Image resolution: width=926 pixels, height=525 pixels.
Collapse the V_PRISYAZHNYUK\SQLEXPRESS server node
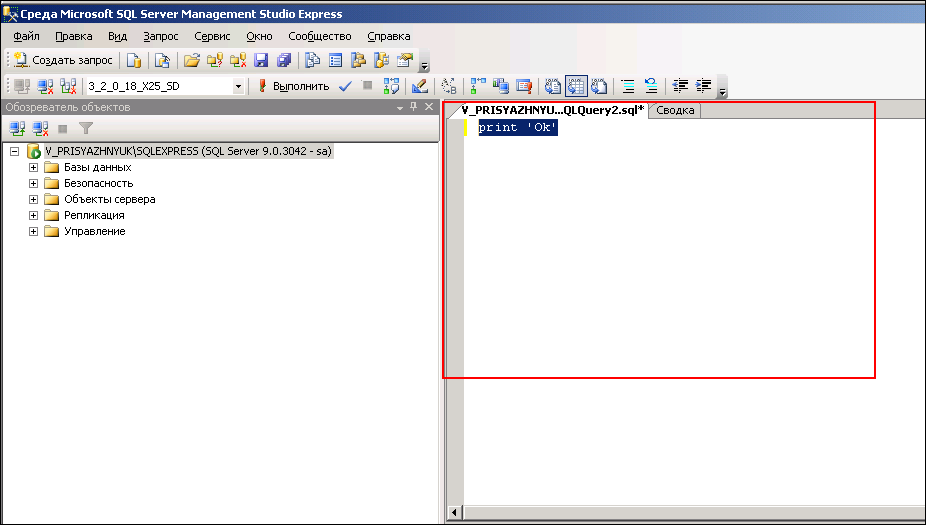point(15,152)
